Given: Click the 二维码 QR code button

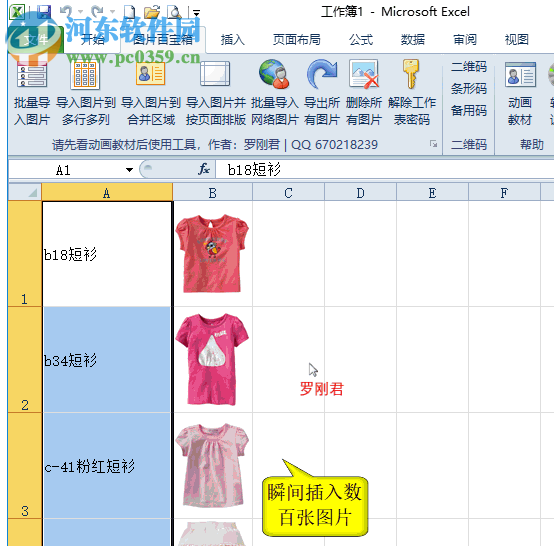Looking at the screenshot, I should (468, 66).
